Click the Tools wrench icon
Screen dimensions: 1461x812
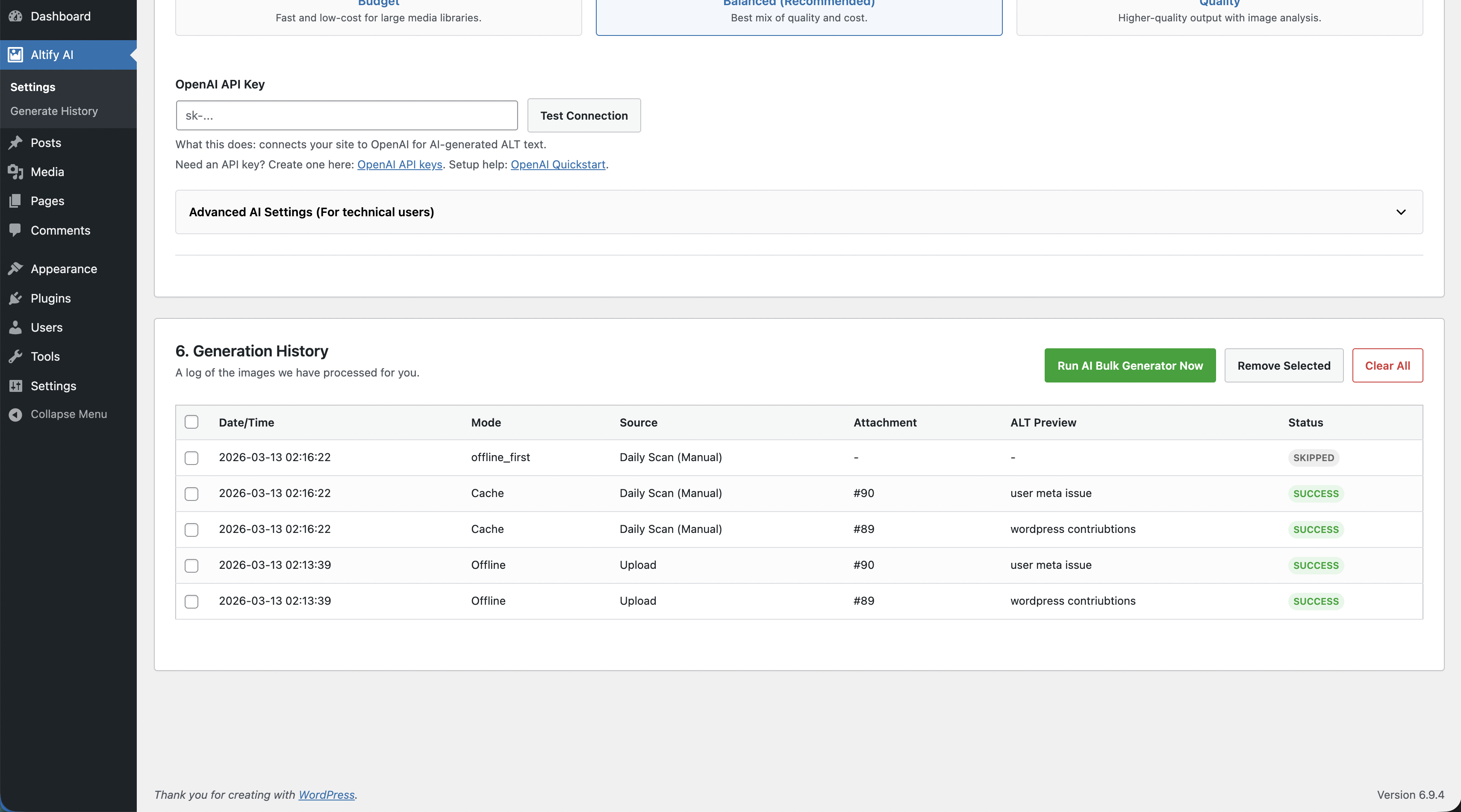coord(15,357)
